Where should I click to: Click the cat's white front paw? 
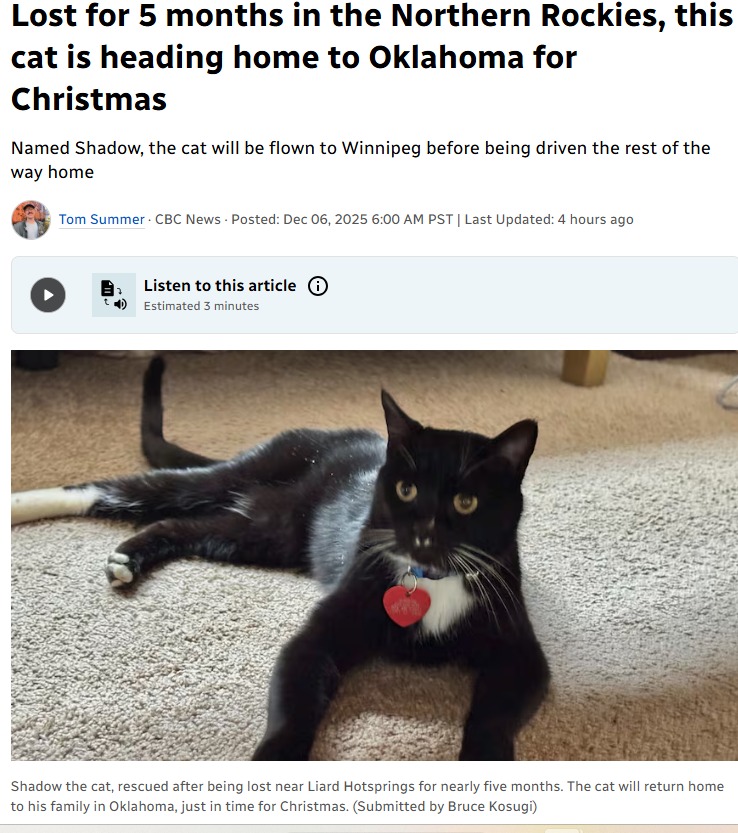(x=121, y=568)
